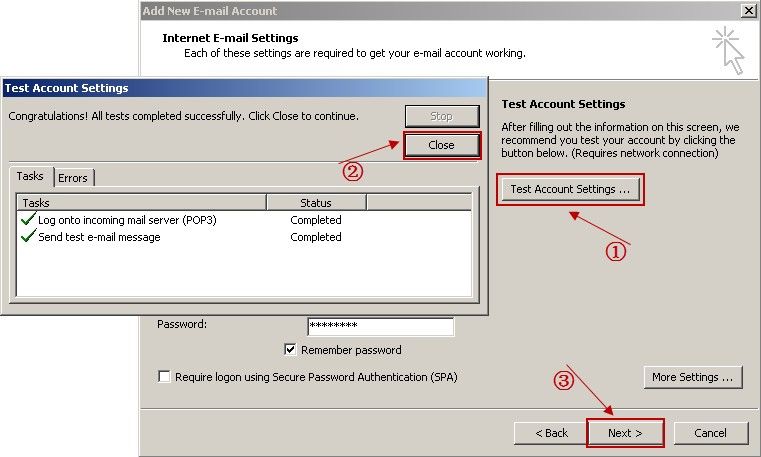Click the Status column header

coord(316,203)
